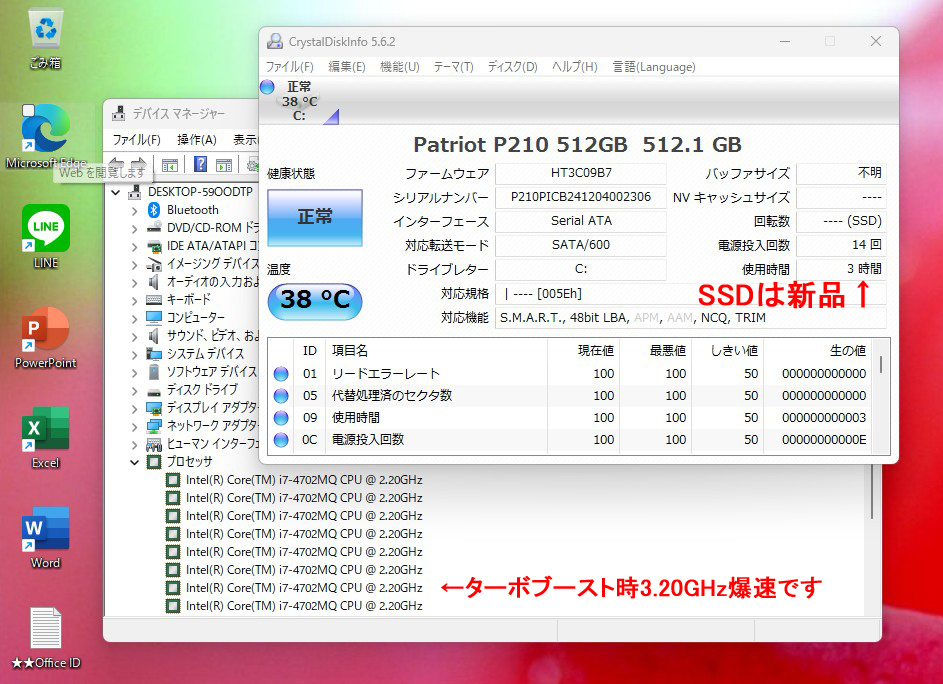
Task: Click the serial number field P210PICB241204002306
Action: tap(581, 197)
